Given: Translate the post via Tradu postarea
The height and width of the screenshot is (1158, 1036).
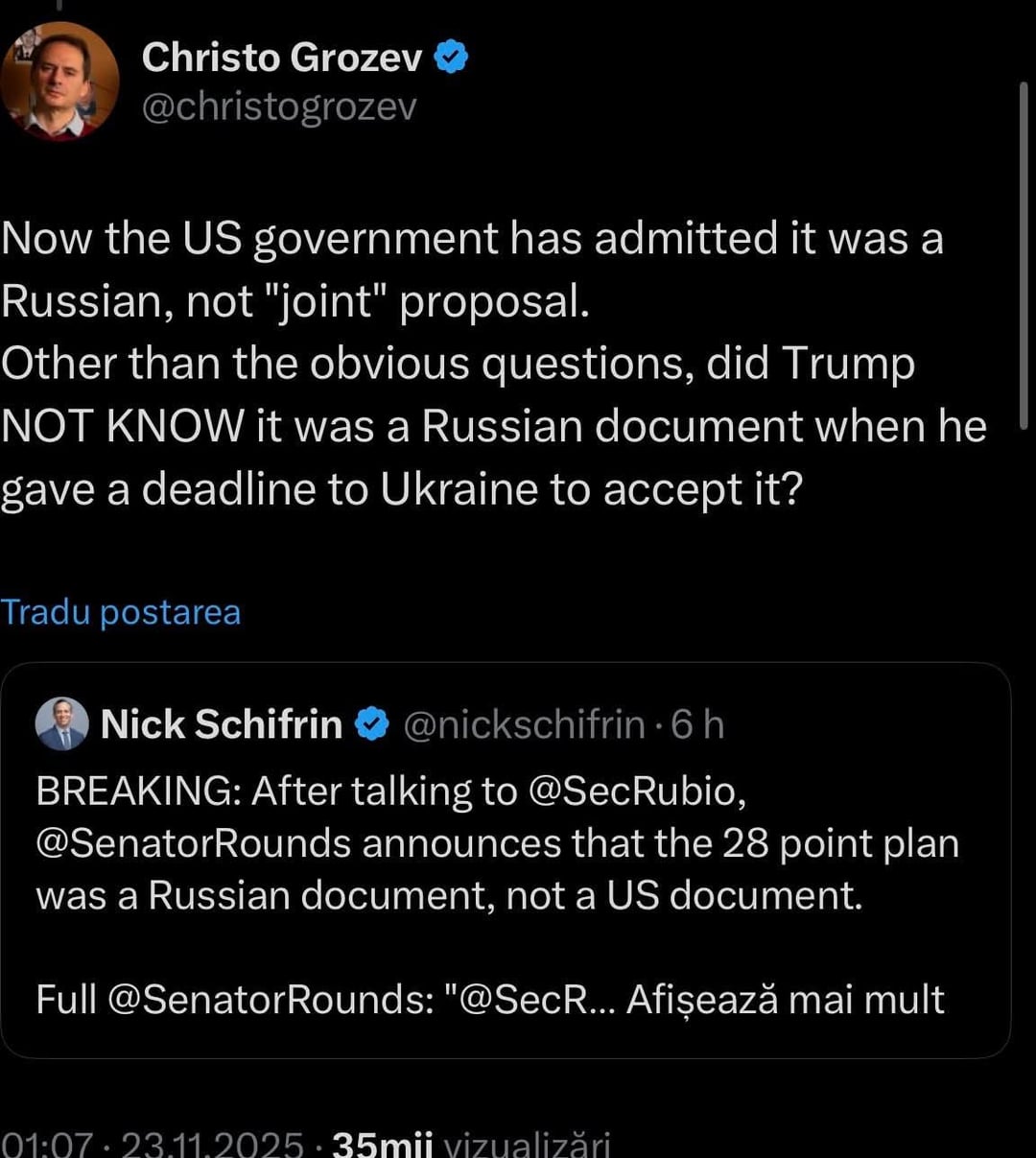Looking at the screenshot, I should click(x=121, y=612).
